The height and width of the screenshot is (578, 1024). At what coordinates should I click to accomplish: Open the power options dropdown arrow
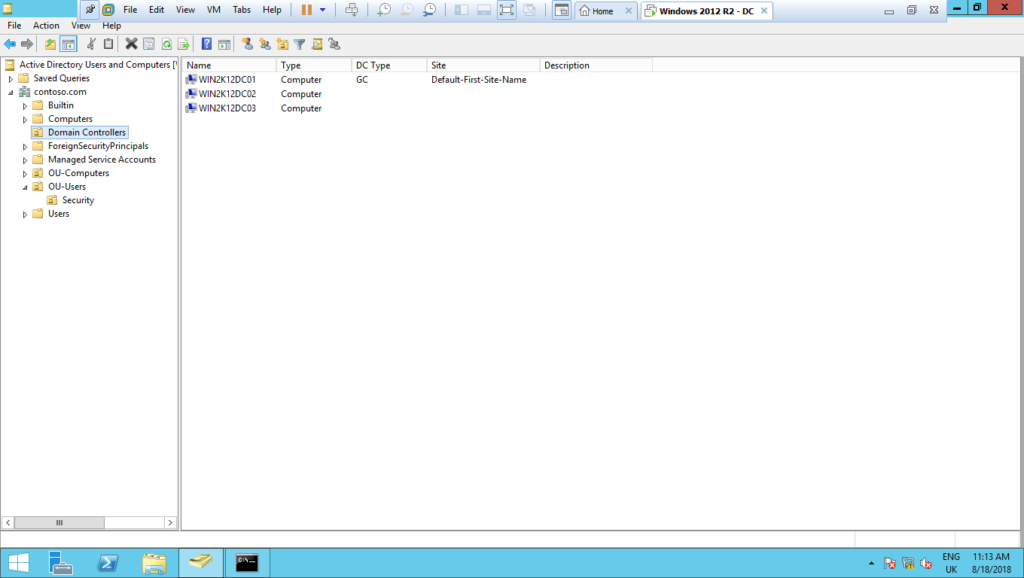(x=323, y=10)
